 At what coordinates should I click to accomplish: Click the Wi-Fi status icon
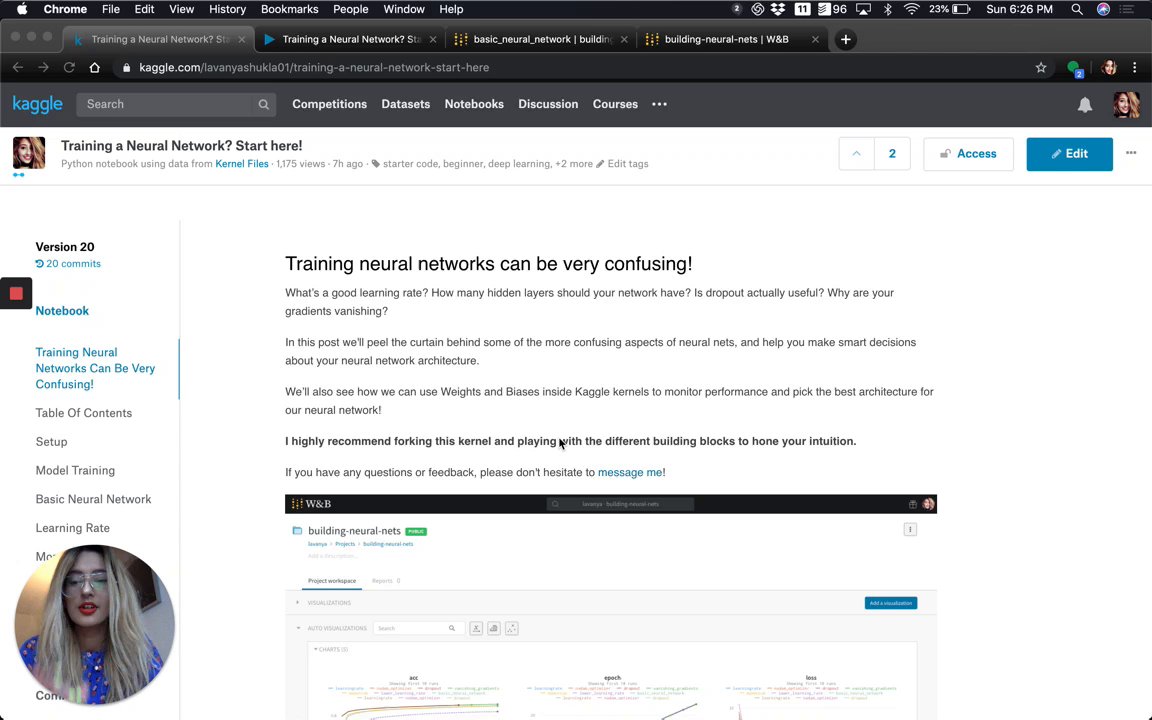pos(912,10)
